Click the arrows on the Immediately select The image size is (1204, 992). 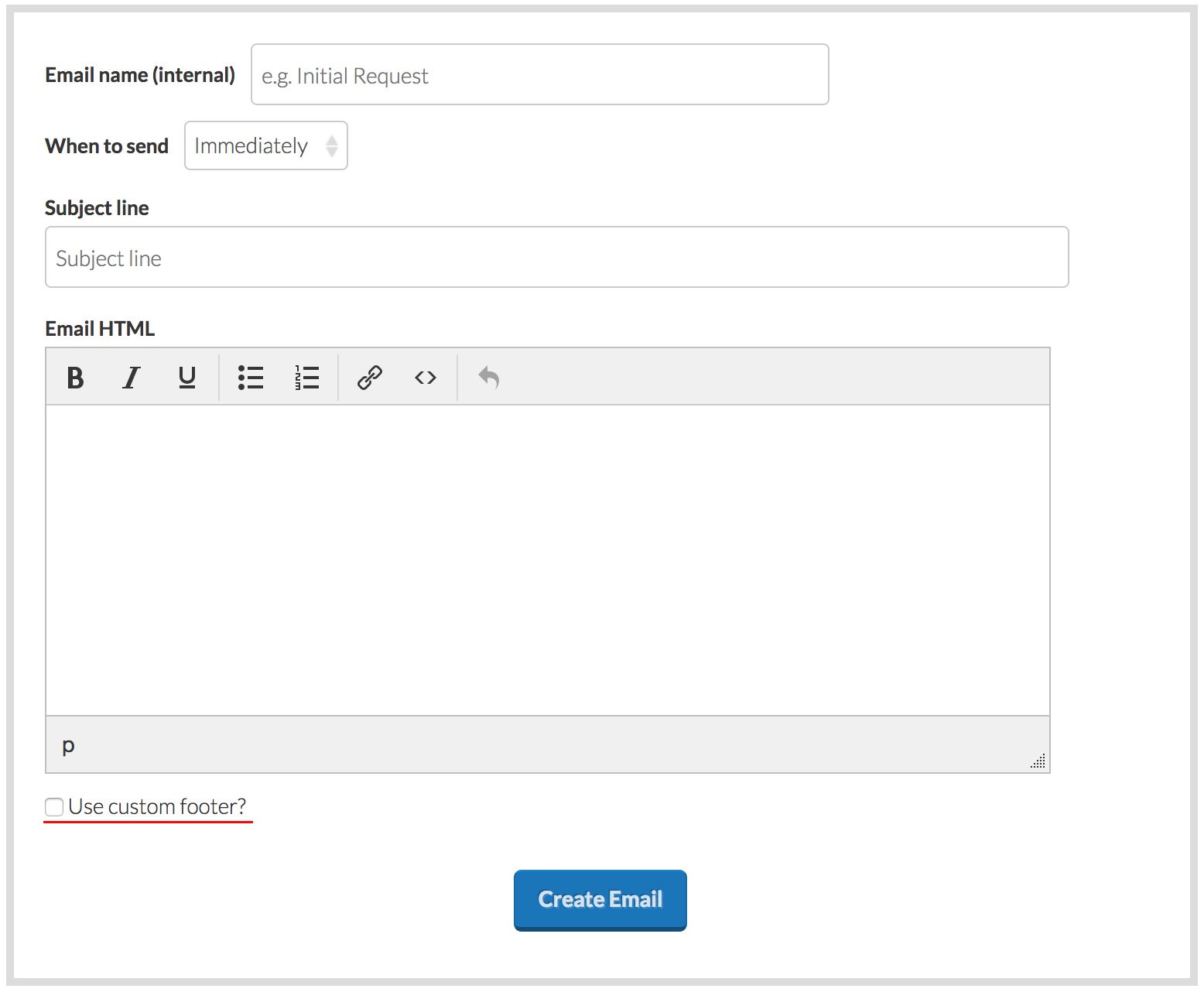332,145
